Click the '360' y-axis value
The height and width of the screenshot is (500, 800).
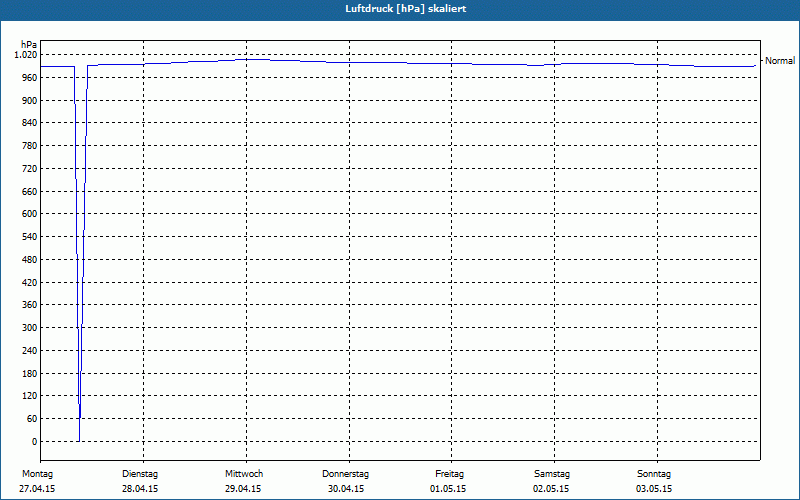pos(31,305)
